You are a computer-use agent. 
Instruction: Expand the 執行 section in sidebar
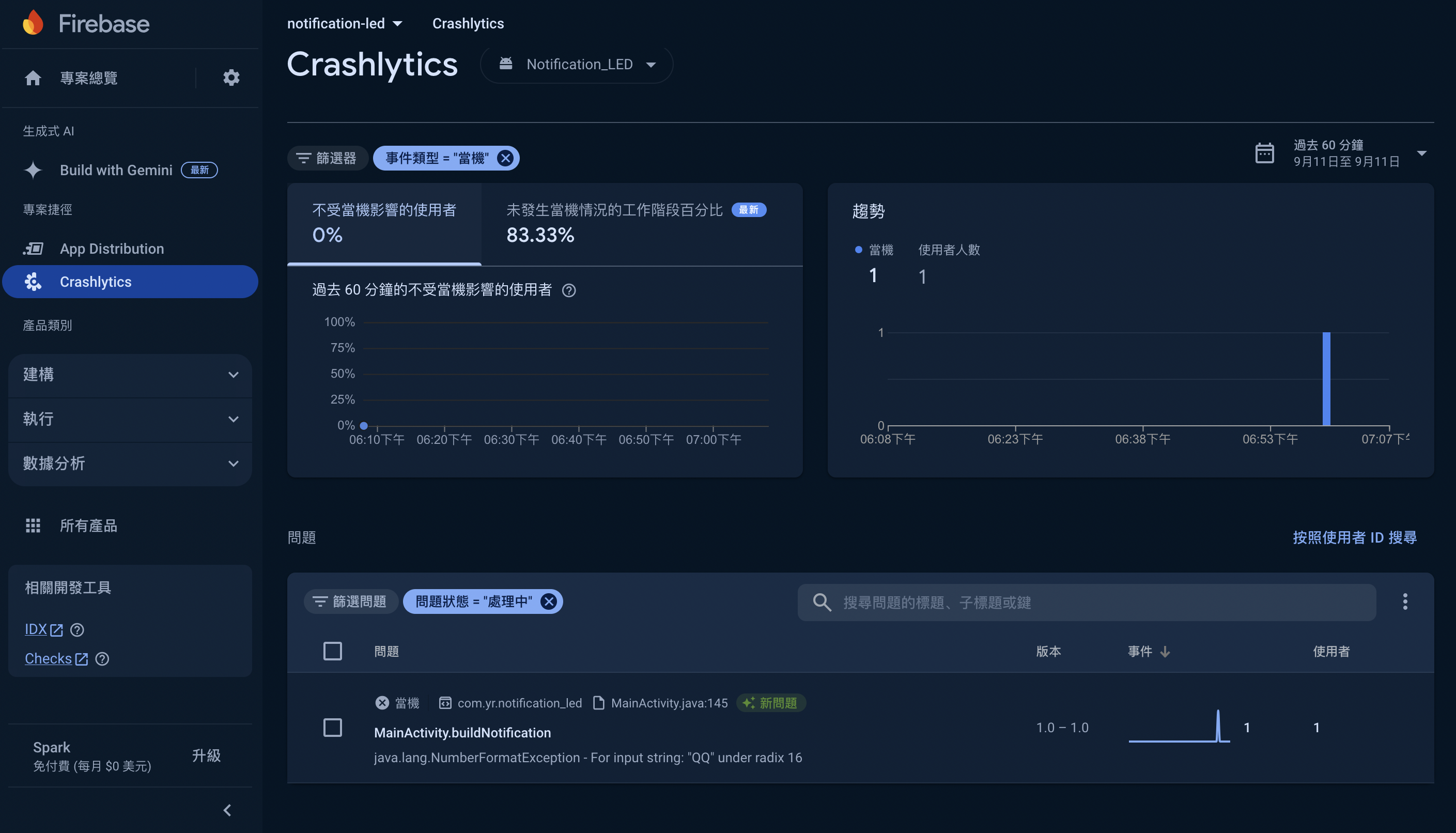pyautogui.click(x=130, y=418)
